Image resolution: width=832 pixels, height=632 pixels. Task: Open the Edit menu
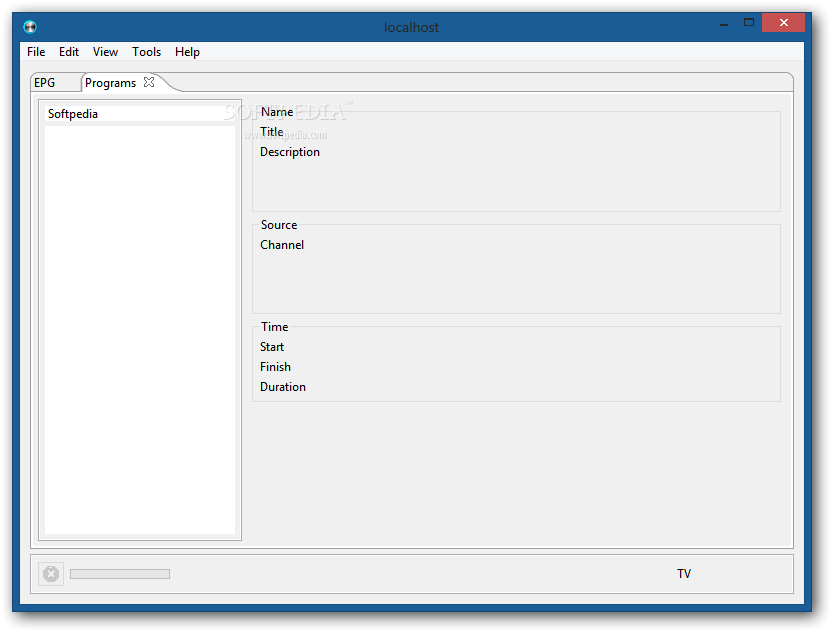click(68, 52)
